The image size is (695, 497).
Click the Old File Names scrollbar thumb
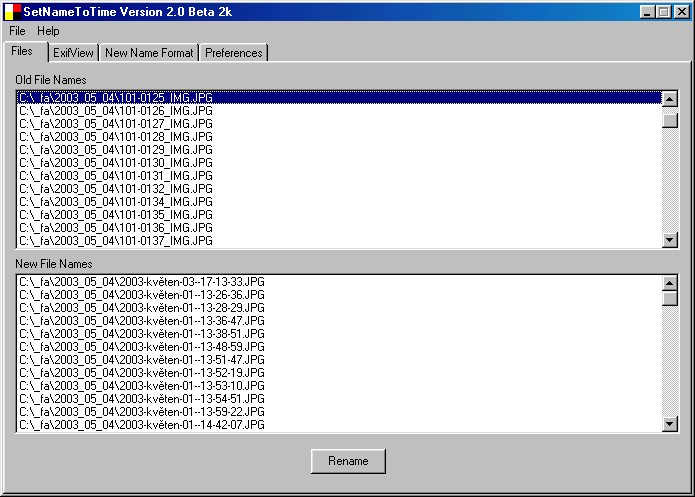point(670,121)
